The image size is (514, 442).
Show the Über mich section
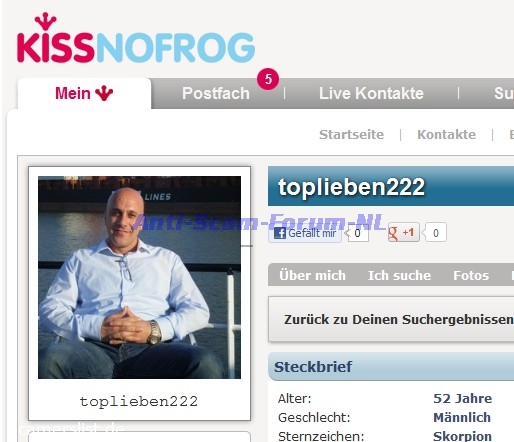pos(312,276)
